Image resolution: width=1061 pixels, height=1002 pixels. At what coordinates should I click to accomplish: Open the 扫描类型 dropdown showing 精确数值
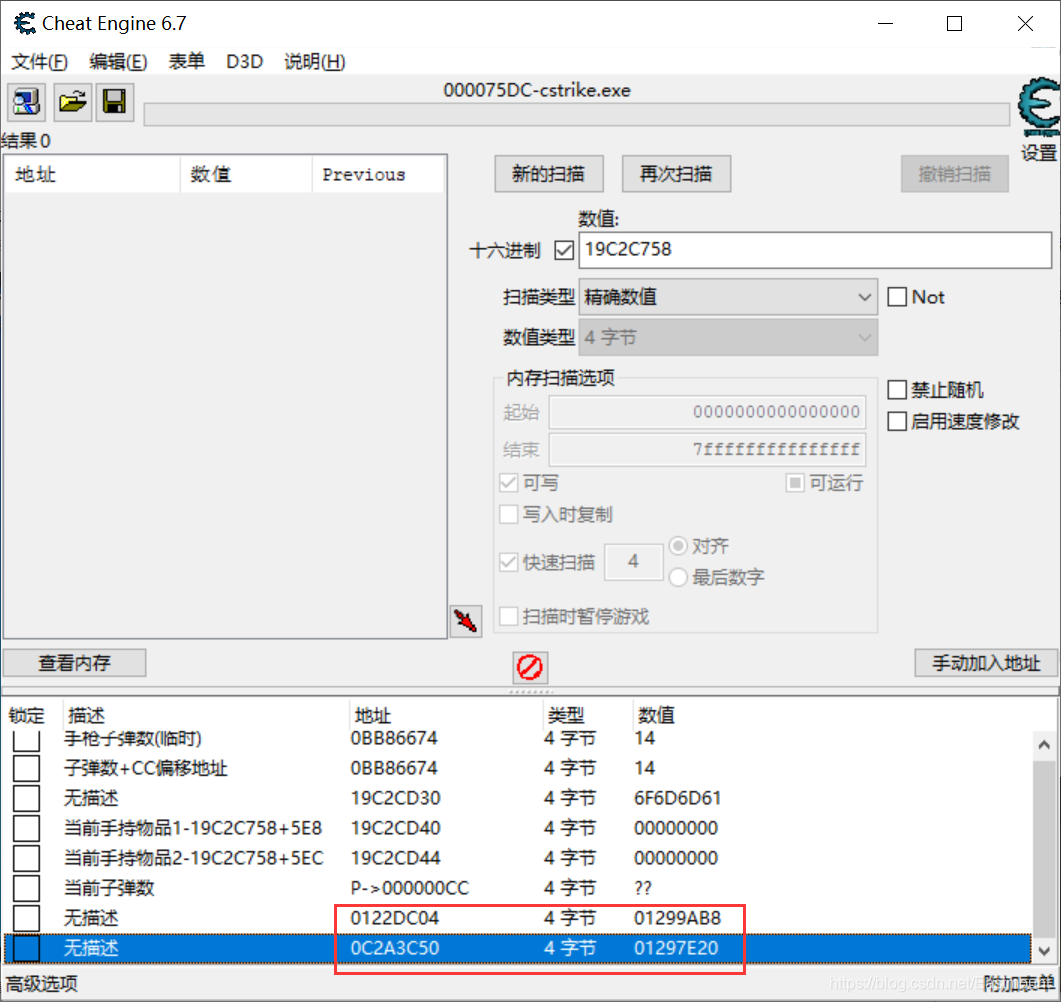point(728,297)
